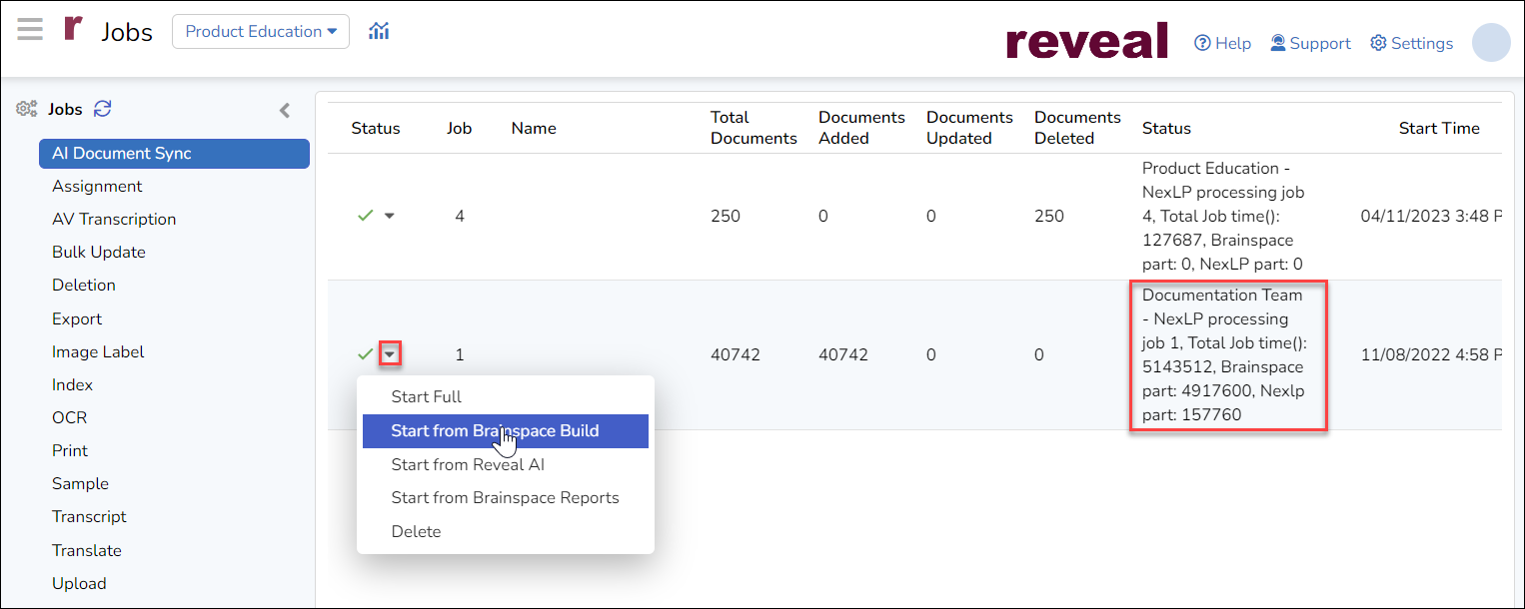Click the Jobs gear icon in sidebar

click(26, 108)
